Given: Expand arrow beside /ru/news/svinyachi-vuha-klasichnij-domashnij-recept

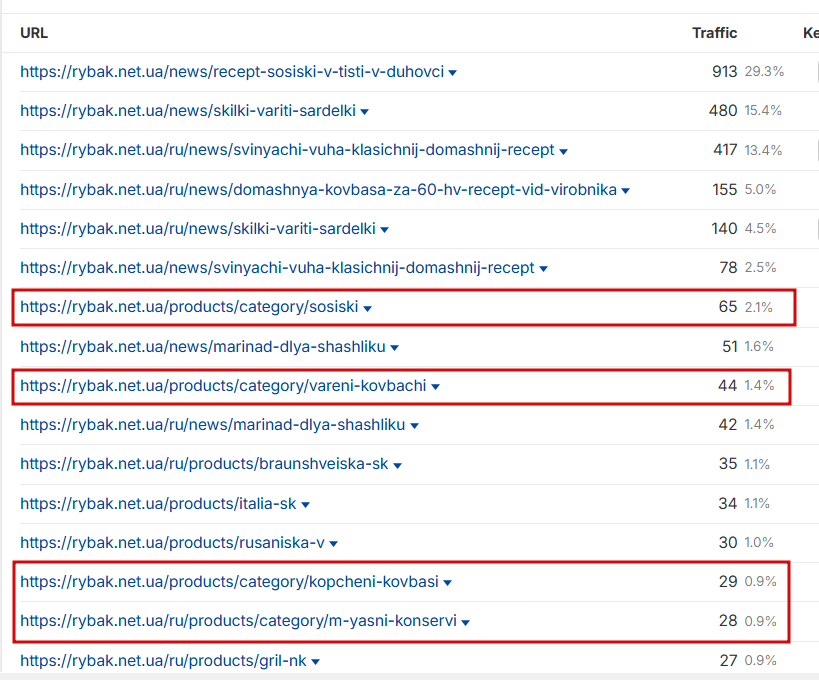Looking at the screenshot, I should click(563, 151).
